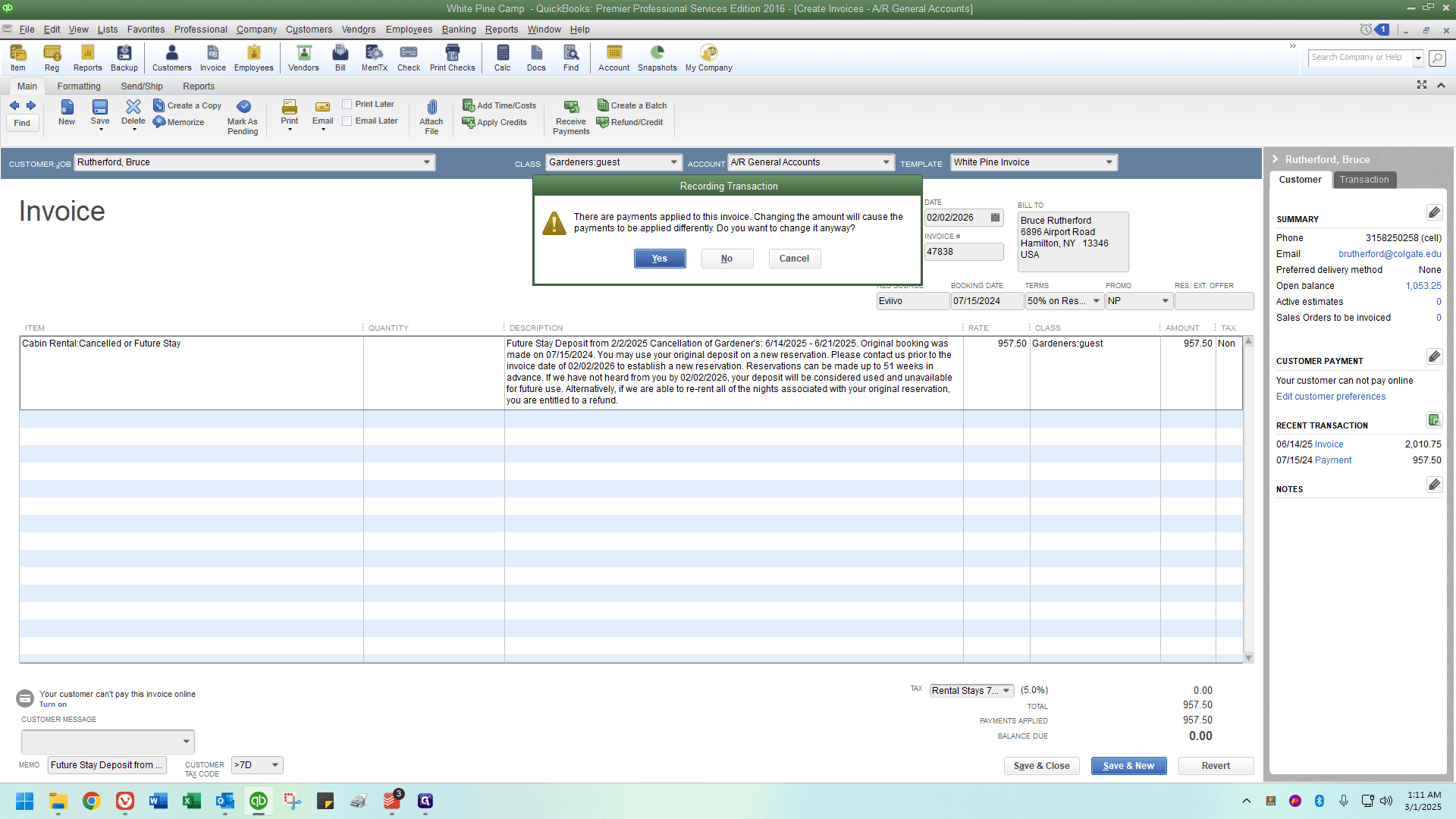1456x819 pixels.
Task: Enable the Email Later checkbox
Action: (x=347, y=121)
